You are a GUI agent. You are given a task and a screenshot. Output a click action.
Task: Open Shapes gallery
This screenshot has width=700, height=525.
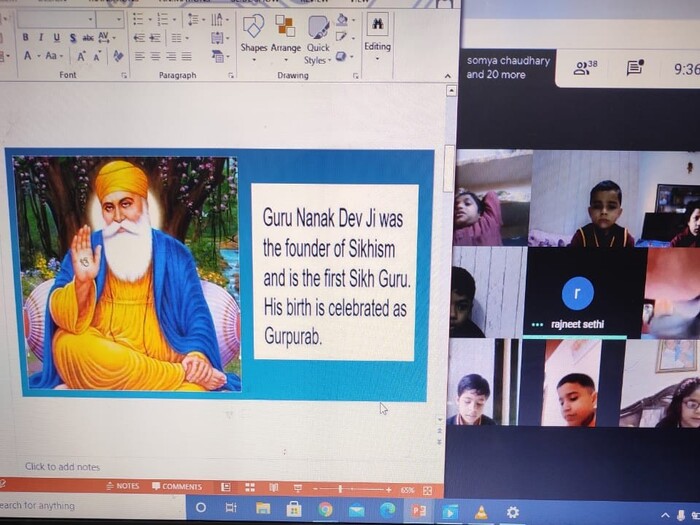pyautogui.click(x=254, y=38)
